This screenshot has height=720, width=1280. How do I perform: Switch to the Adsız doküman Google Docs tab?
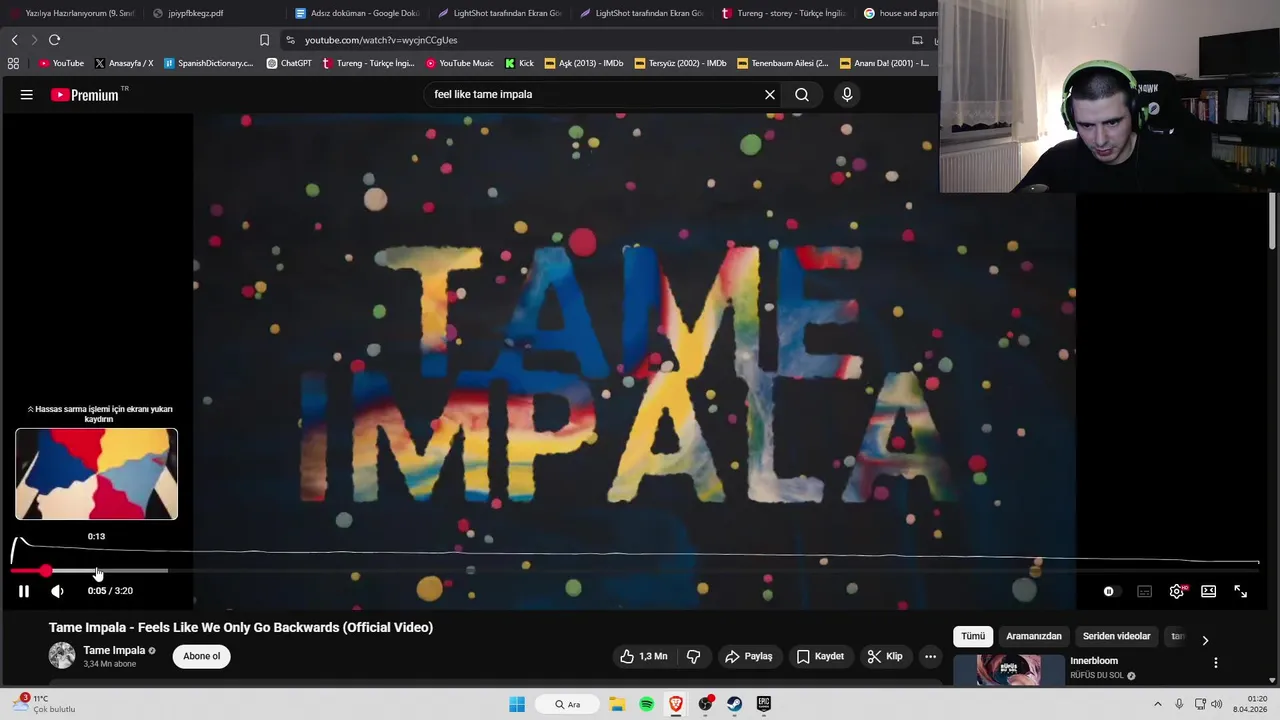[357, 13]
